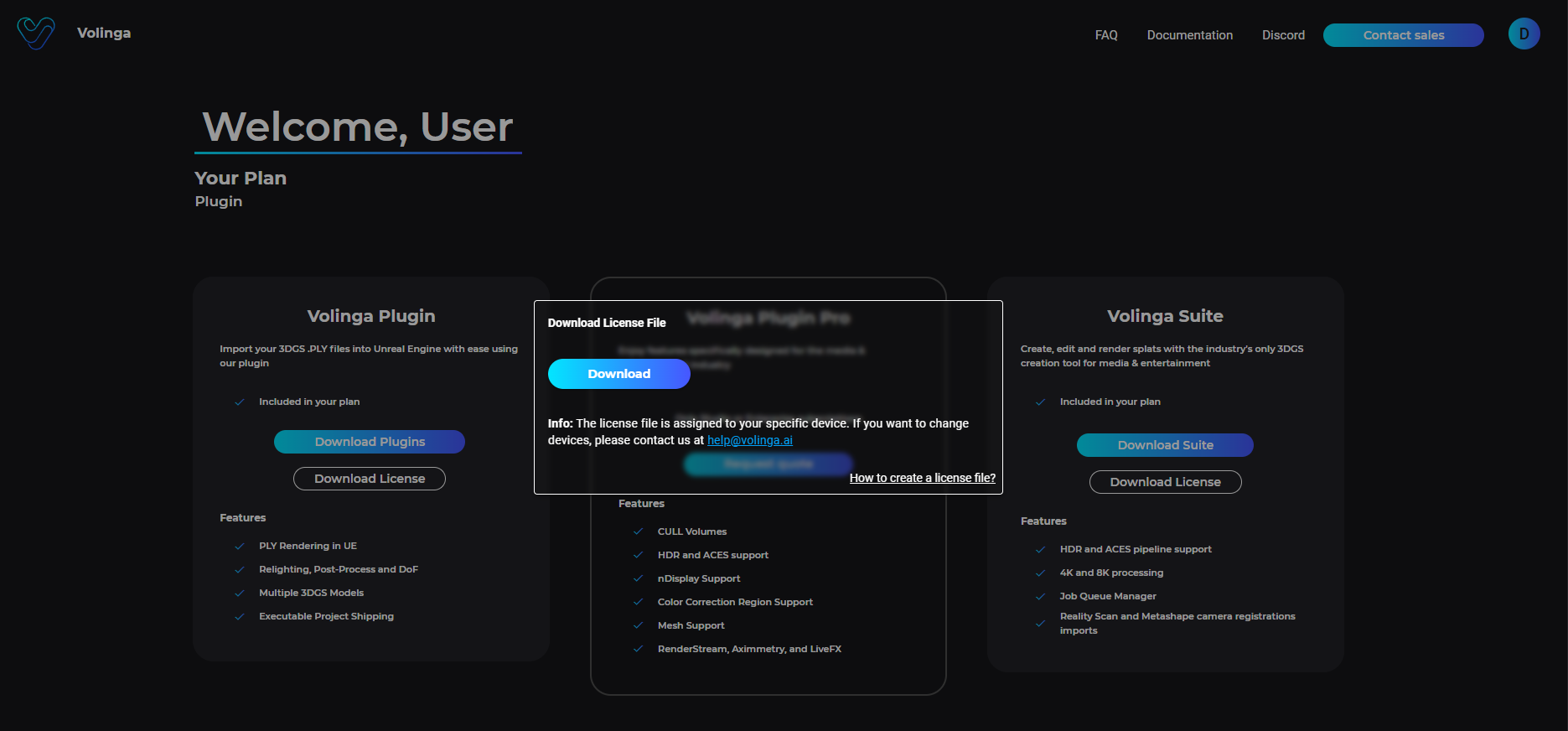Click the Download Suite button
This screenshot has width=1568, height=731.
click(1165, 445)
